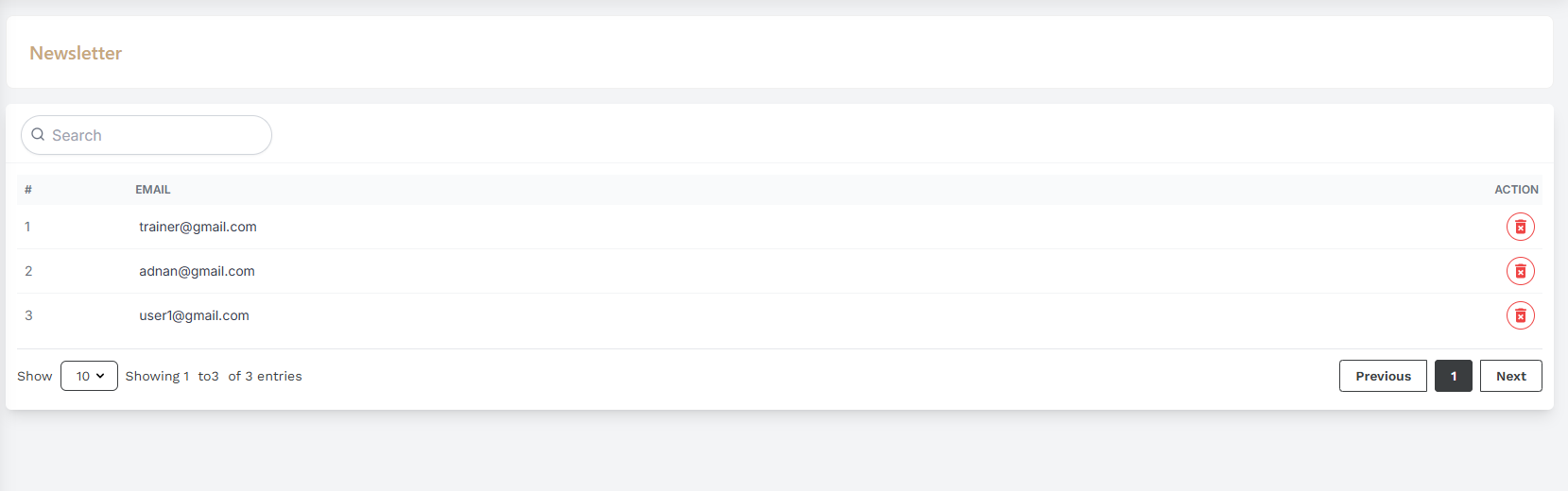1568x491 pixels.
Task: Select the adnan@gmail.com email cell
Action: (x=197, y=271)
